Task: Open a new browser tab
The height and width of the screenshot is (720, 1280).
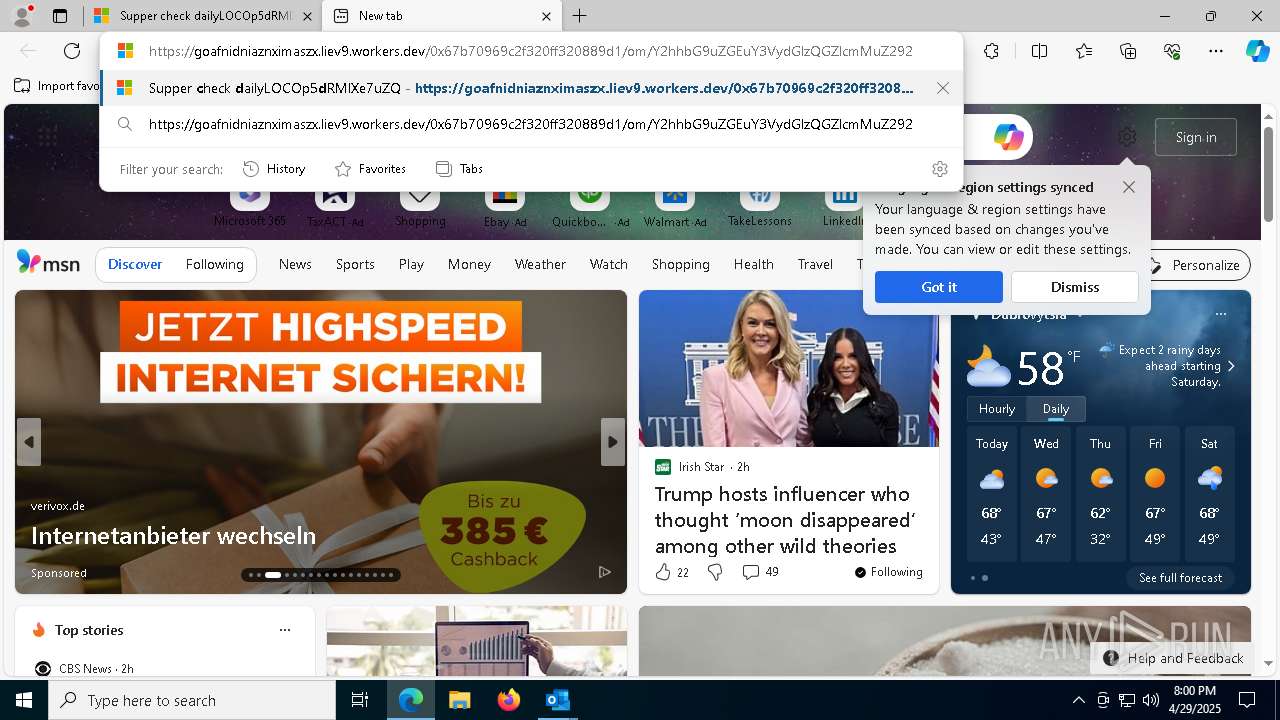Action: pyautogui.click(x=579, y=16)
